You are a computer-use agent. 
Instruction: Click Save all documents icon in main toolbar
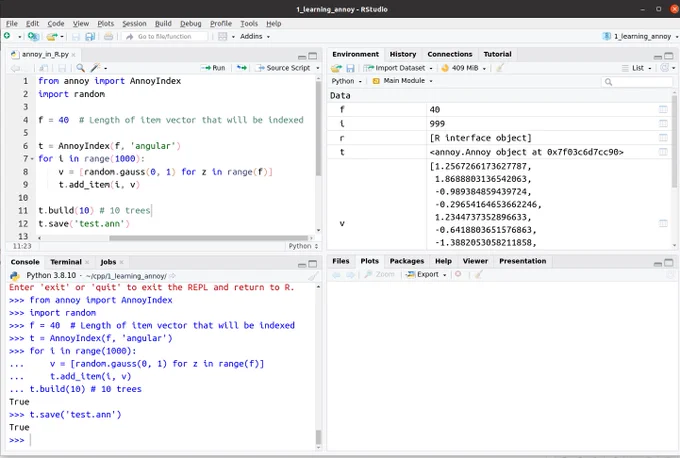click(90, 36)
